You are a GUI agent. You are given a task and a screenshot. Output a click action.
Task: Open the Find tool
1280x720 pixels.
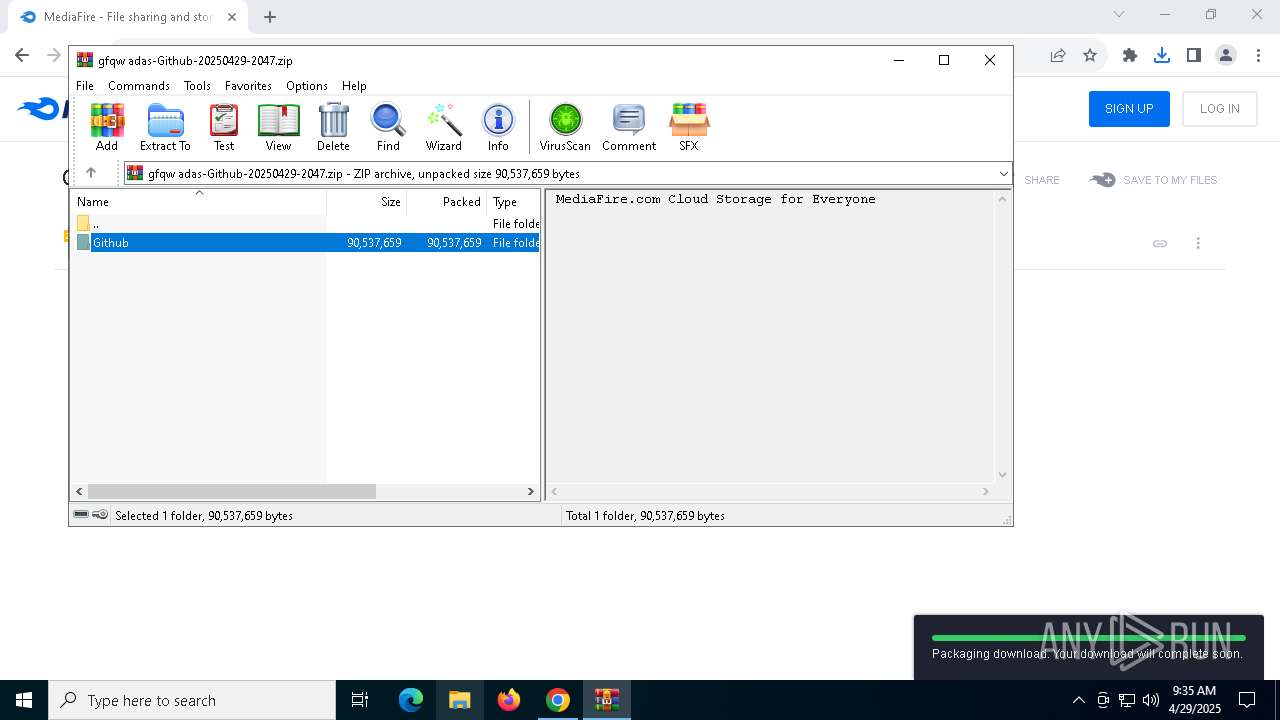click(x=388, y=127)
